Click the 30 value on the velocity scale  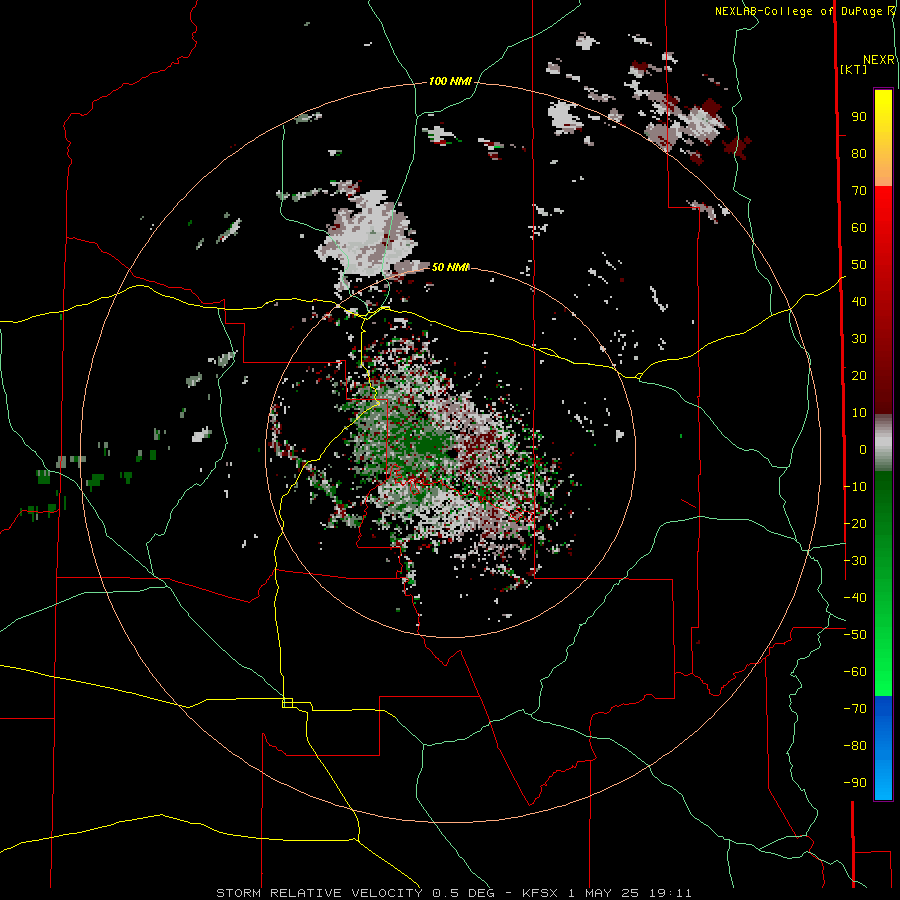(859, 339)
